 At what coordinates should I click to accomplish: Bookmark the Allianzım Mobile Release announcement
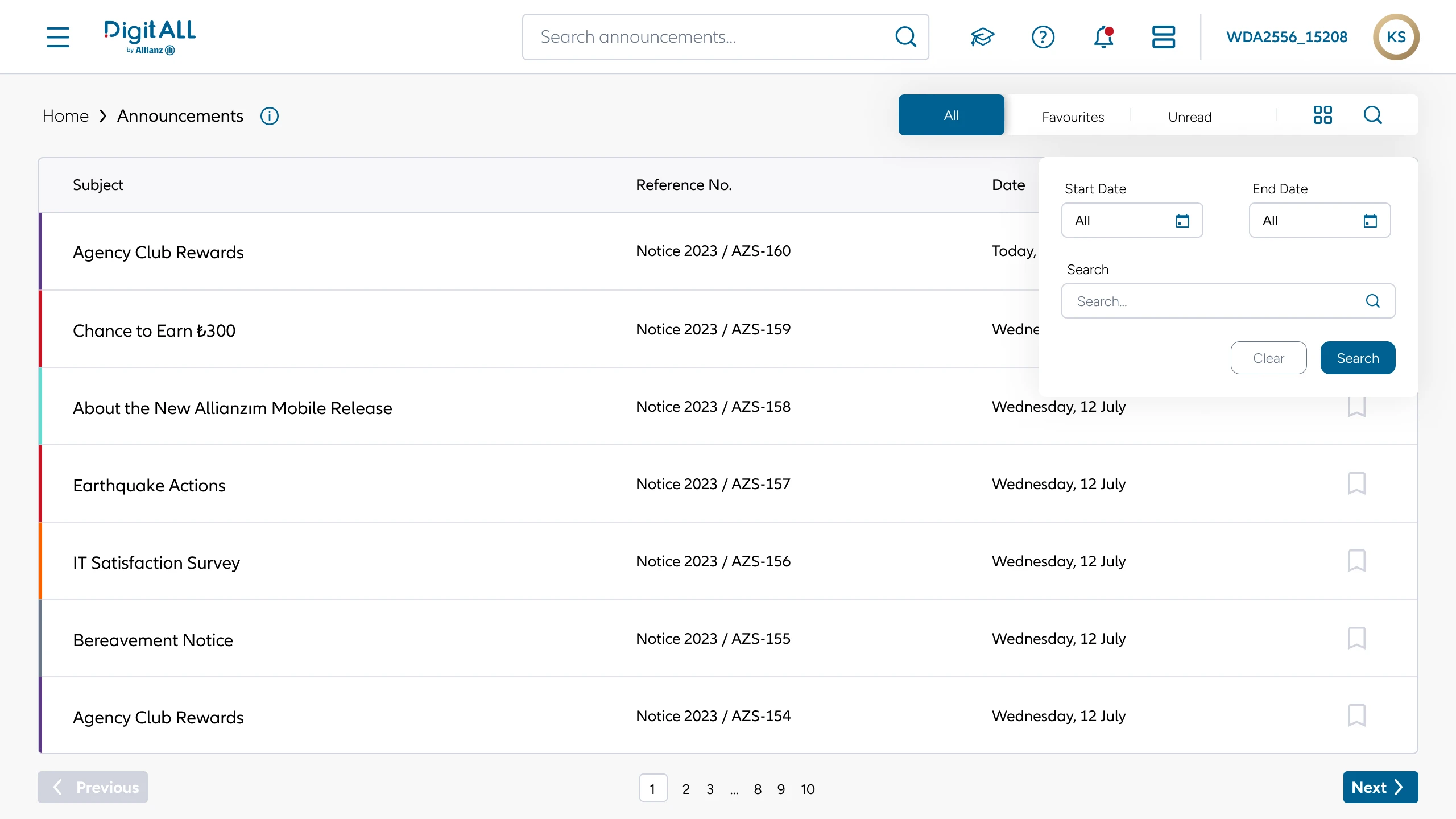point(1356,407)
